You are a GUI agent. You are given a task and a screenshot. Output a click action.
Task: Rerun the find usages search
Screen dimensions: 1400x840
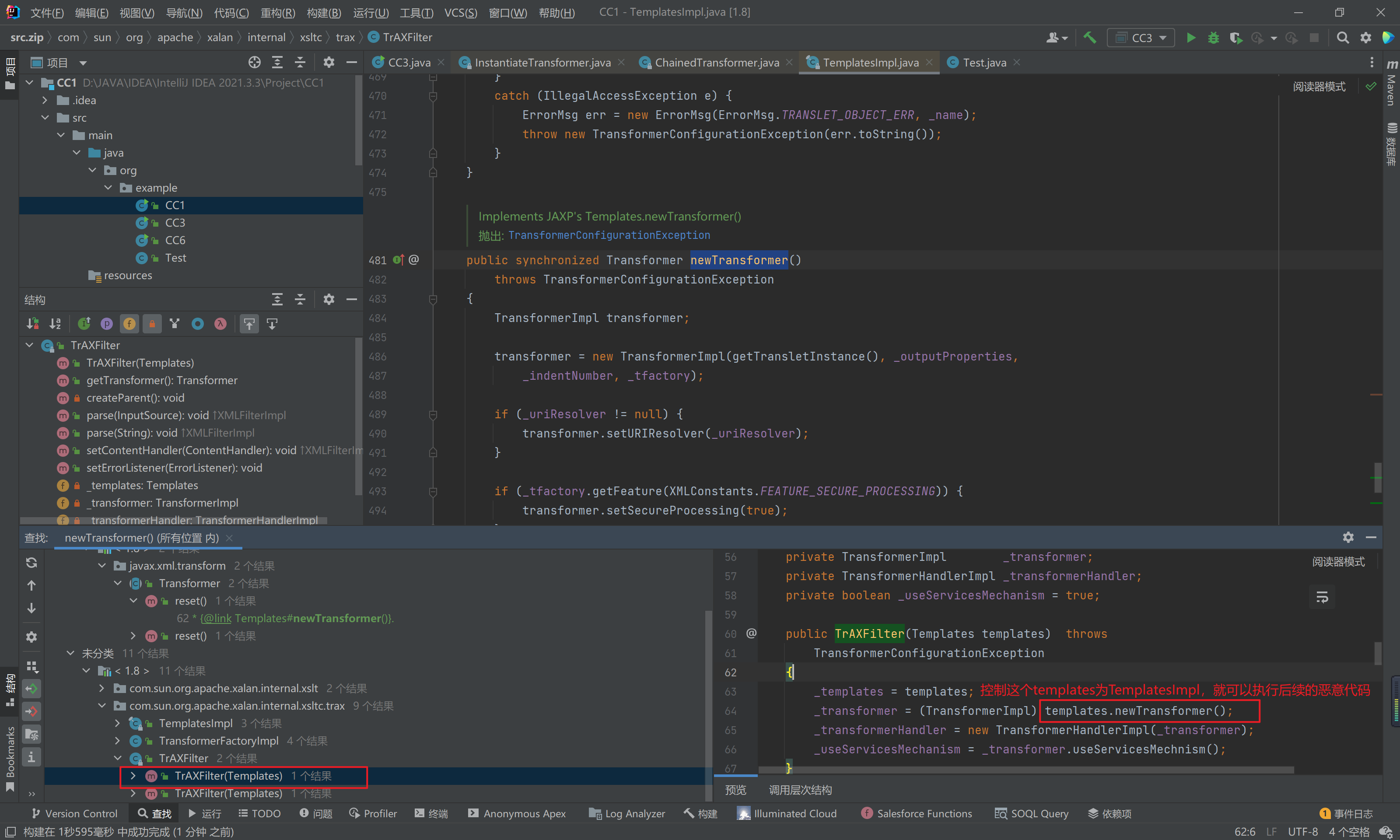coord(31,562)
